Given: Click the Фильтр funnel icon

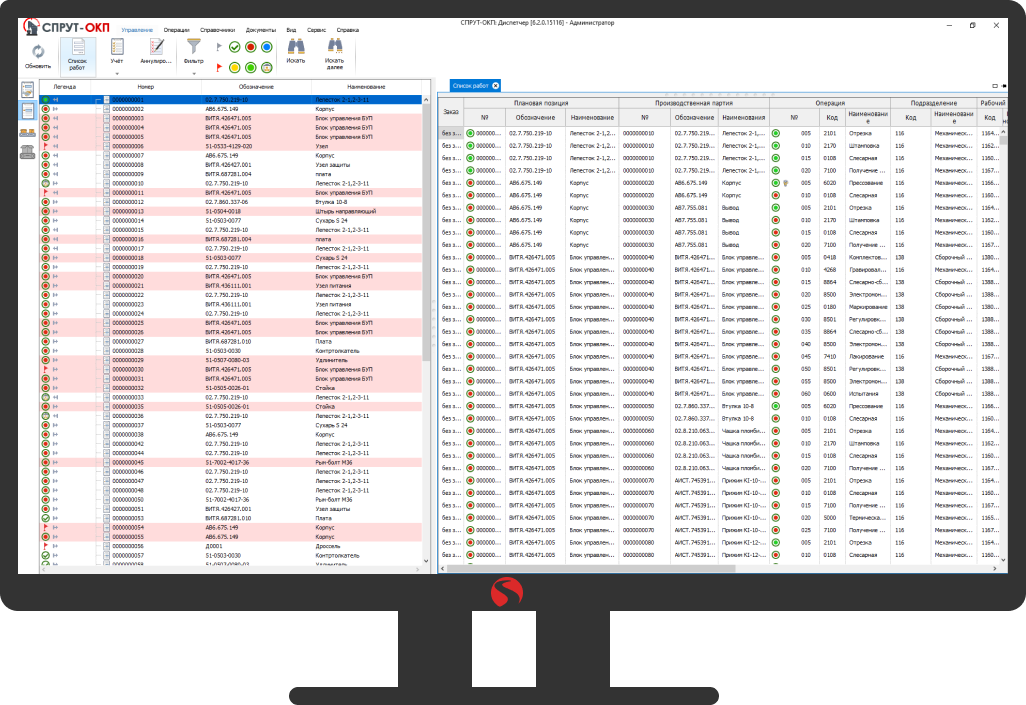Looking at the screenshot, I should tap(194, 46).
